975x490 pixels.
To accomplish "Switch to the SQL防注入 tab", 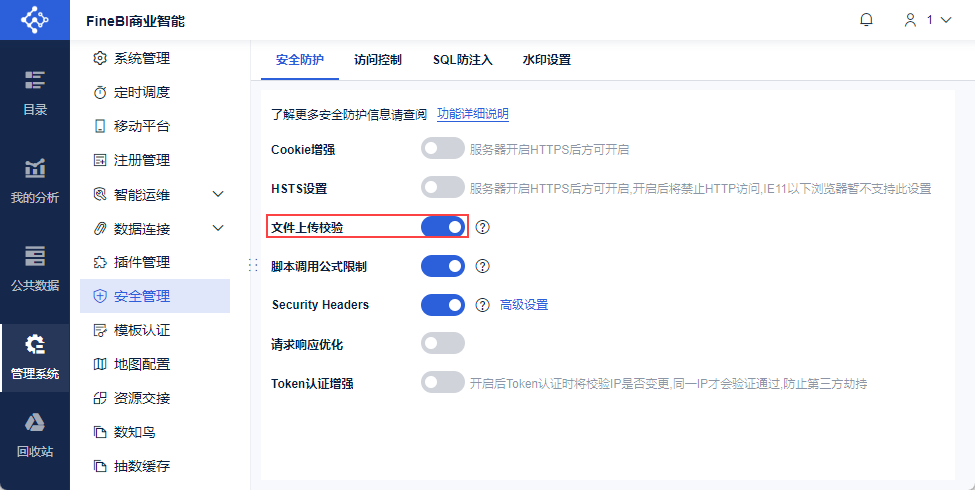I will point(462,60).
